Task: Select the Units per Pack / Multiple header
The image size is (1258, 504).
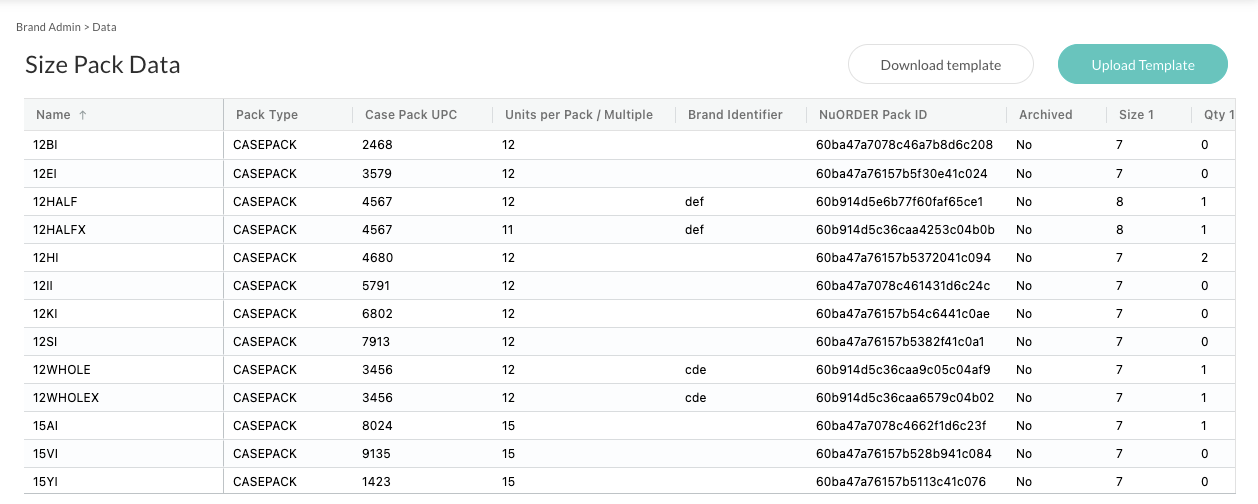Action: coord(579,115)
